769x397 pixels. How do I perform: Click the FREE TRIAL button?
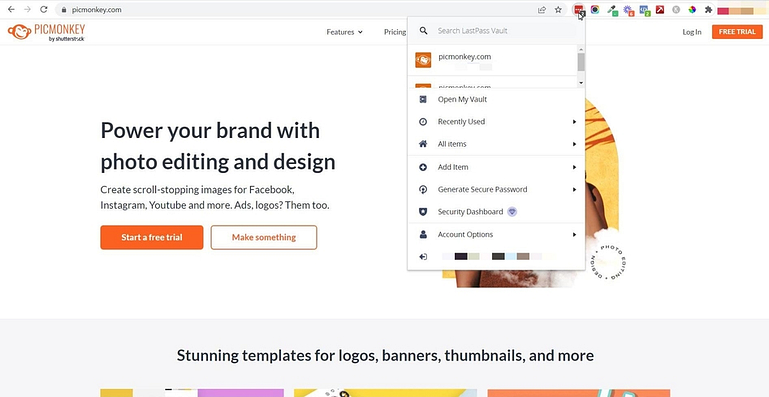(737, 31)
